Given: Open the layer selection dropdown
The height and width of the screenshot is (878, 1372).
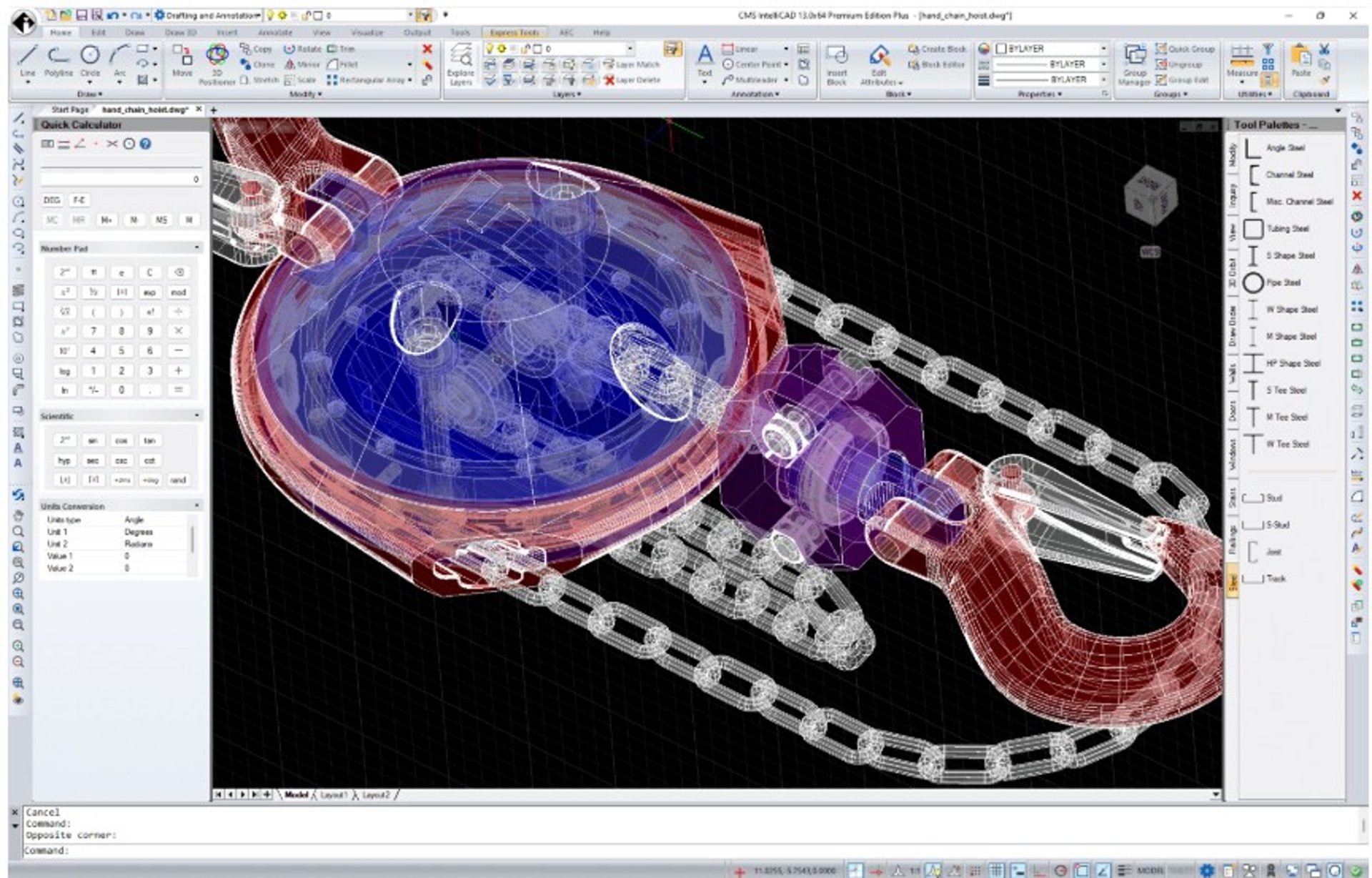Looking at the screenshot, I should tap(630, 49).
